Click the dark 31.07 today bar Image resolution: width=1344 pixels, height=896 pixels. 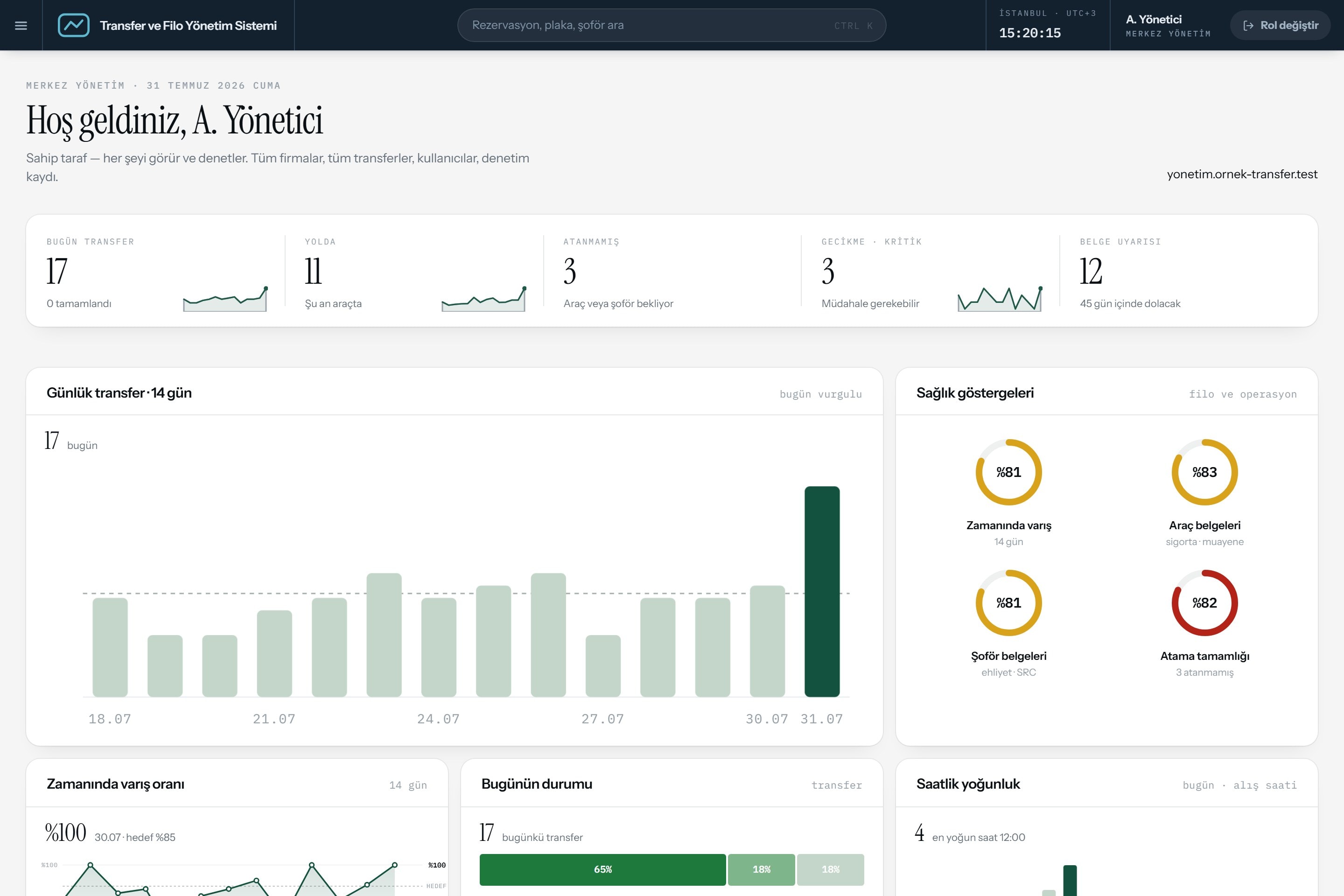(822, 591)
